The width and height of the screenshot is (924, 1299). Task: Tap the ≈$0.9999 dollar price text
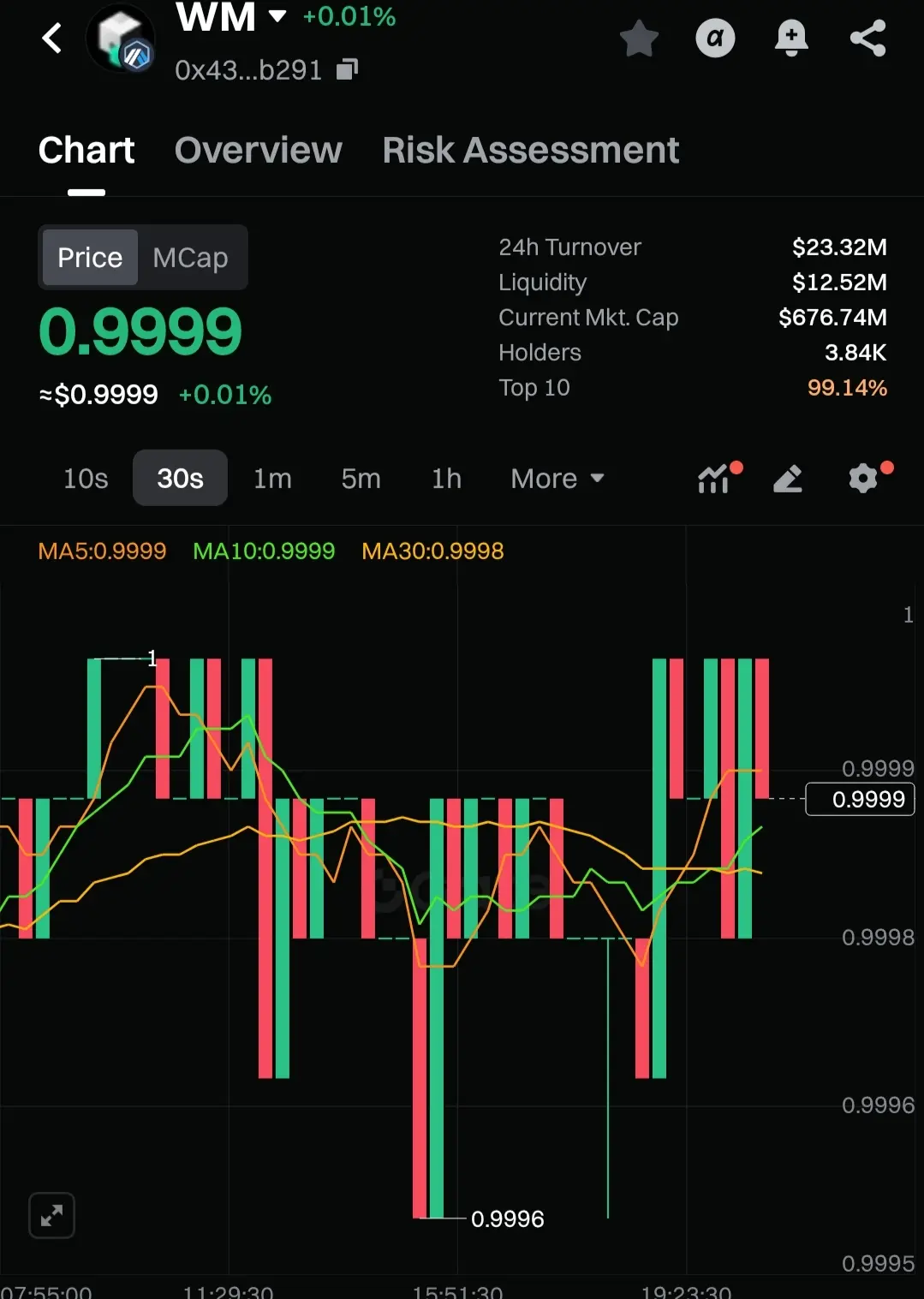point(98,395)
